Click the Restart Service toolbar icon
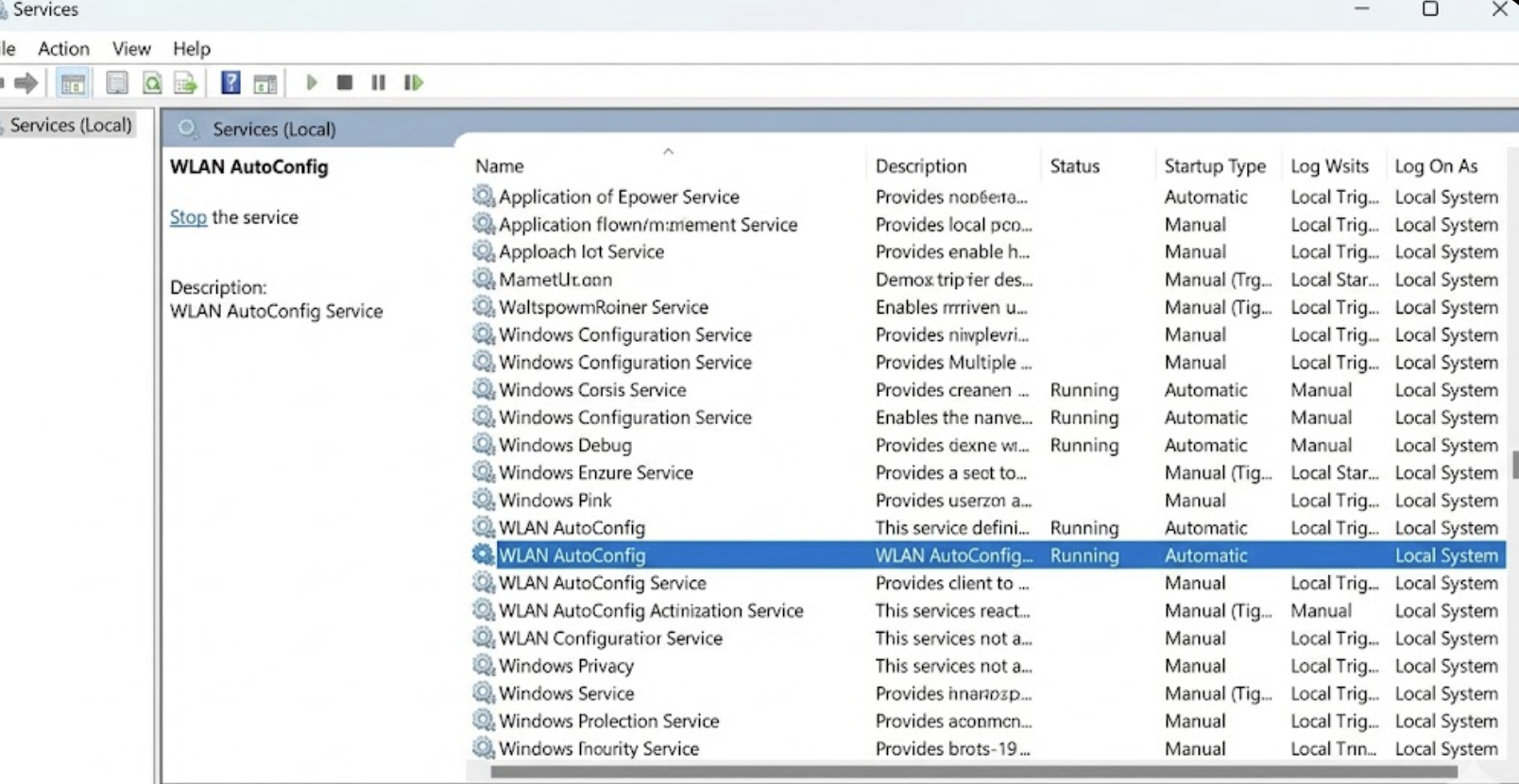Image resolution: width=1519 pixels, height=784 pixels. 413,83
